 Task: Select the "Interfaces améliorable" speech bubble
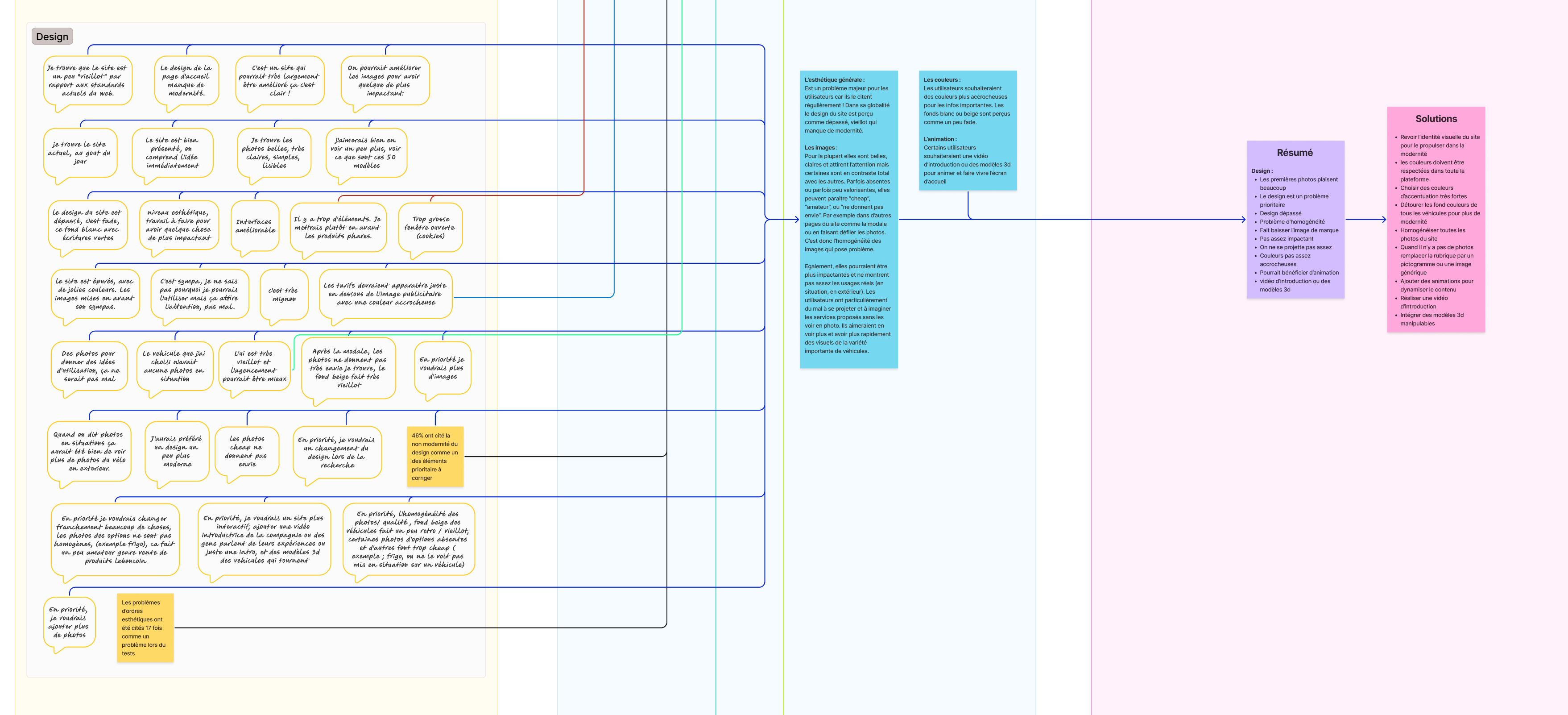[255, 226]
